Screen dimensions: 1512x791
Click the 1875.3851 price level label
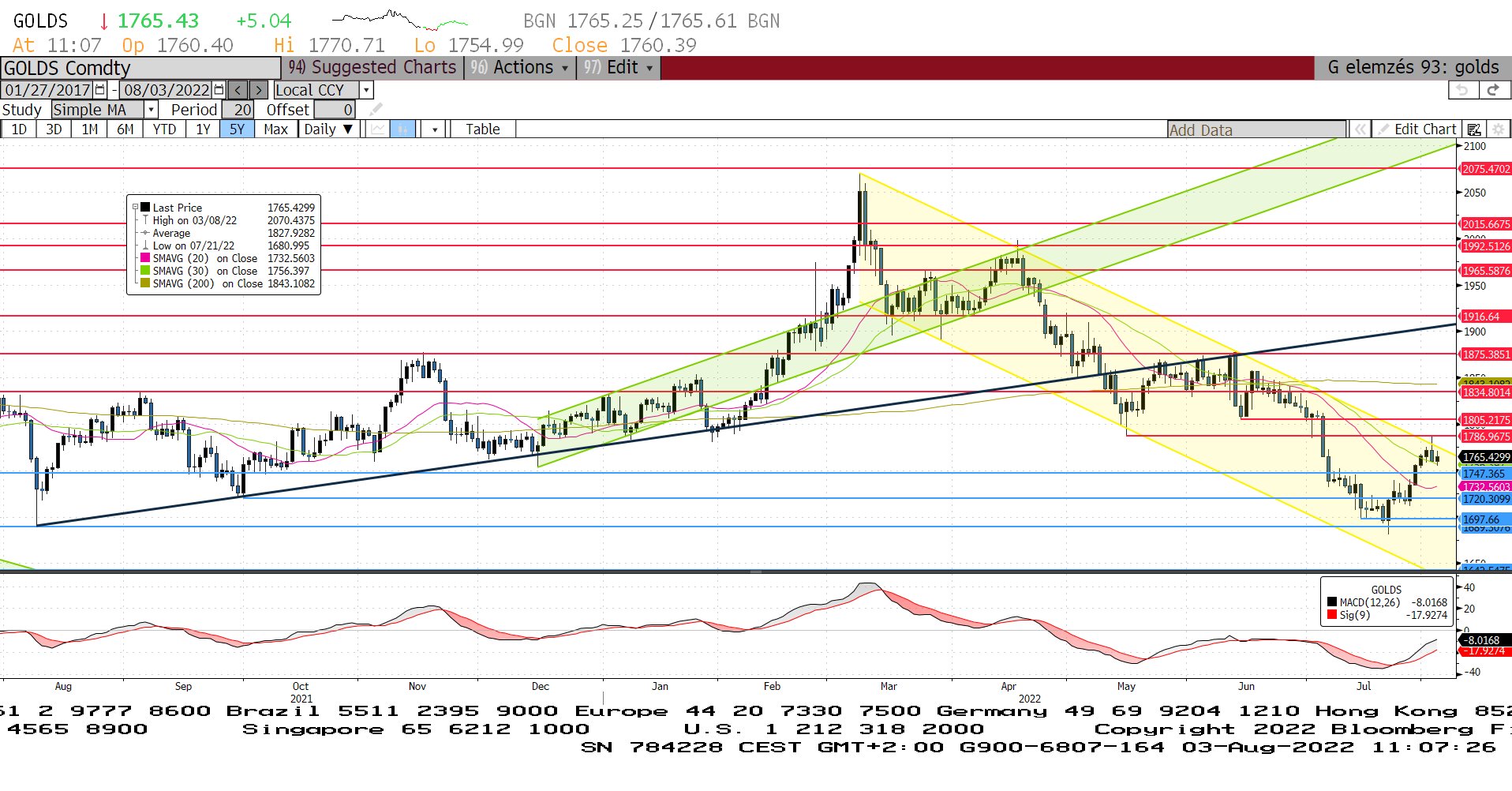pyautogui.click(x=1486, y=354)
